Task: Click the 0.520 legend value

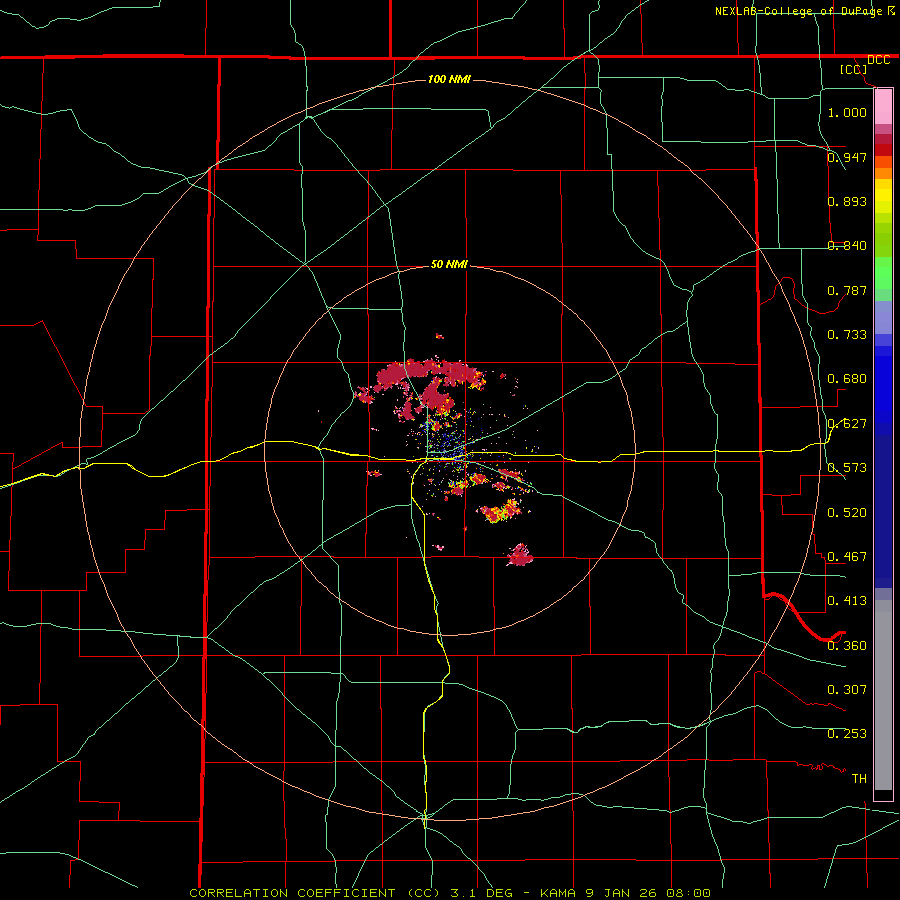Action: click(847, 512)
